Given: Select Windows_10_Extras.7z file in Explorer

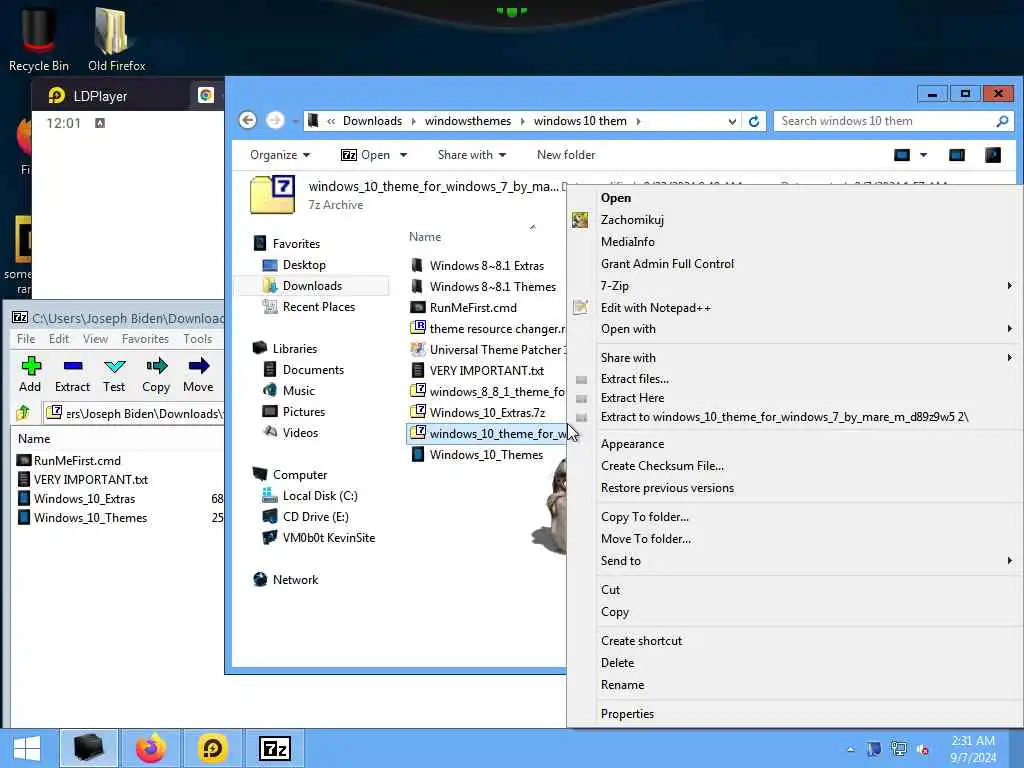Looking at the screenshot, I should [x=487, y=413].
